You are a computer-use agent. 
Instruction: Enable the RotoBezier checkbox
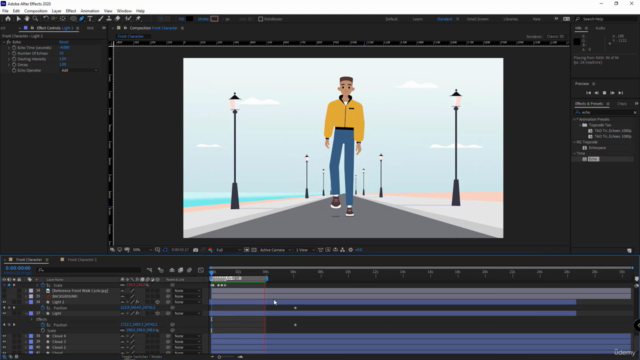click(x=260, y=19)
